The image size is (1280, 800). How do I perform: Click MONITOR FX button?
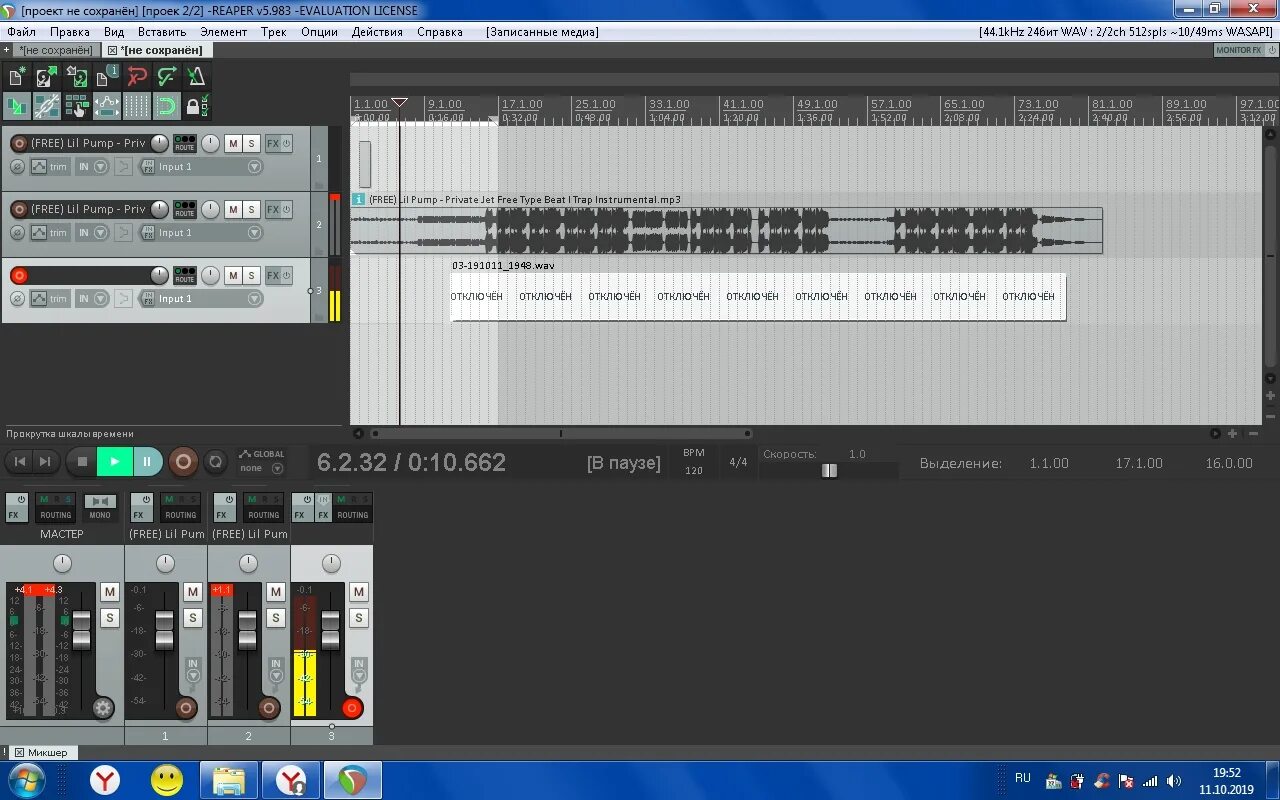1241,50
